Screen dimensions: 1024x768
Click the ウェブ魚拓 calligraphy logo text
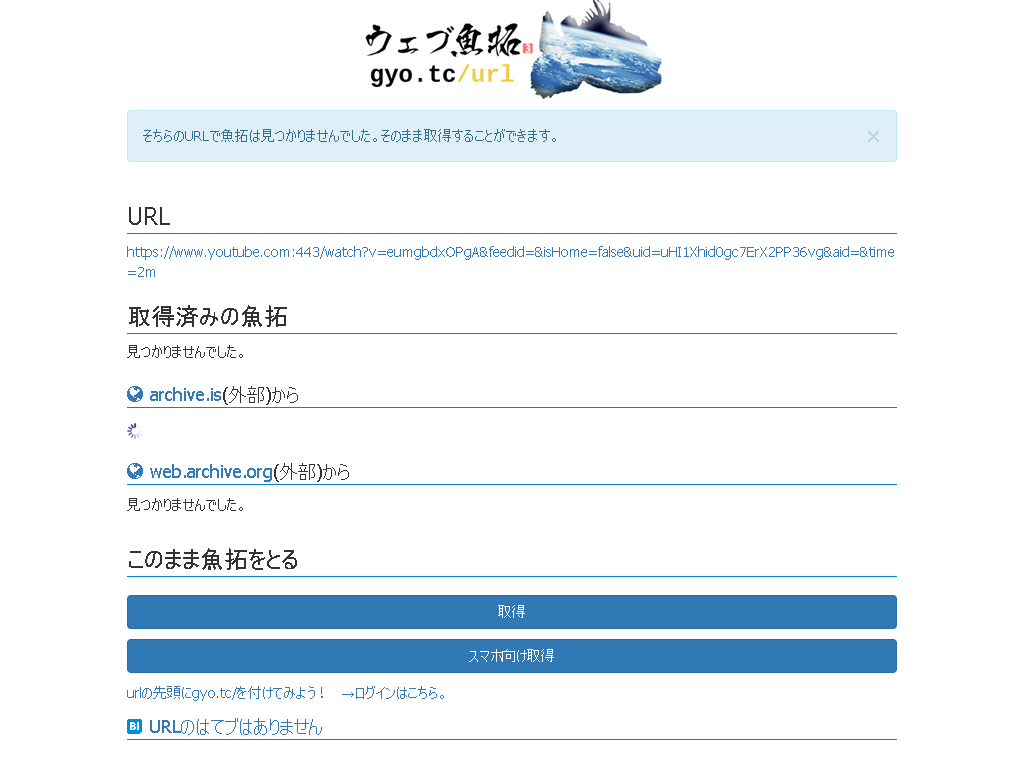tap(440, 41)
